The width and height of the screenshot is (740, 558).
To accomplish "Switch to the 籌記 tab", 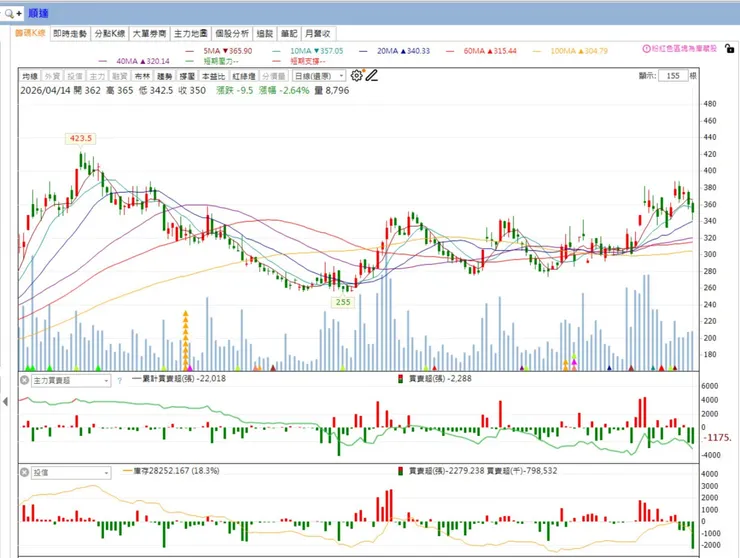I will [289, 34].
